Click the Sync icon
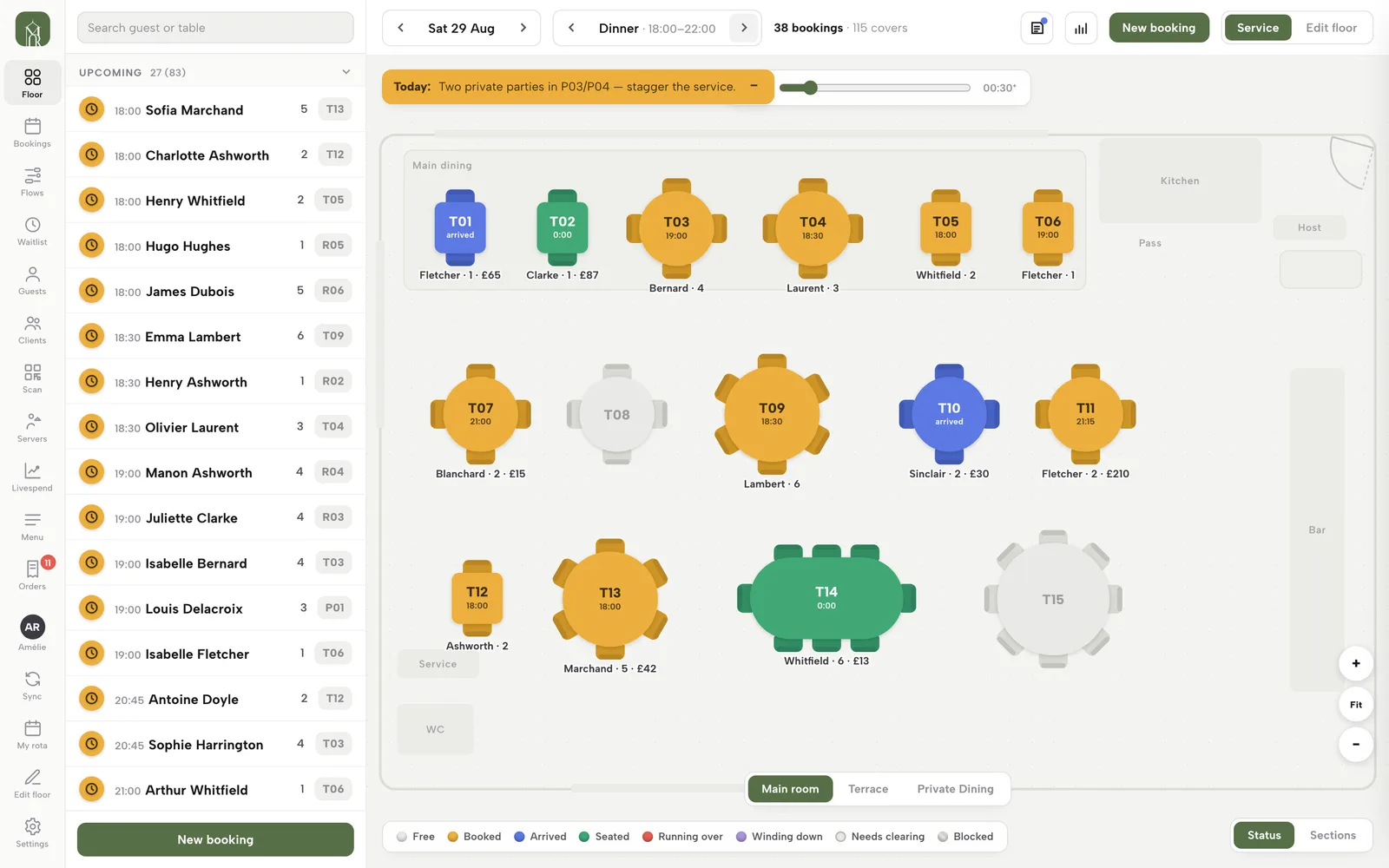 pyautogui.click(x=32, y=685)
